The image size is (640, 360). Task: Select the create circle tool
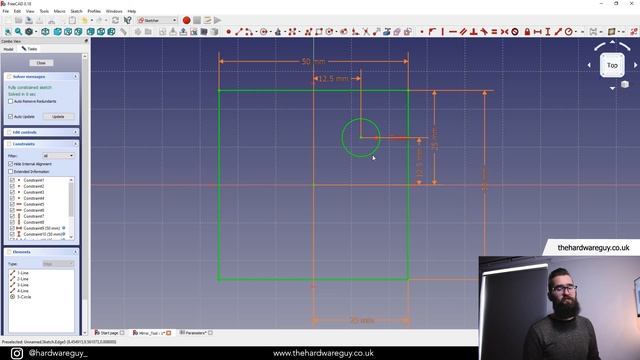[x=264, y=31]
